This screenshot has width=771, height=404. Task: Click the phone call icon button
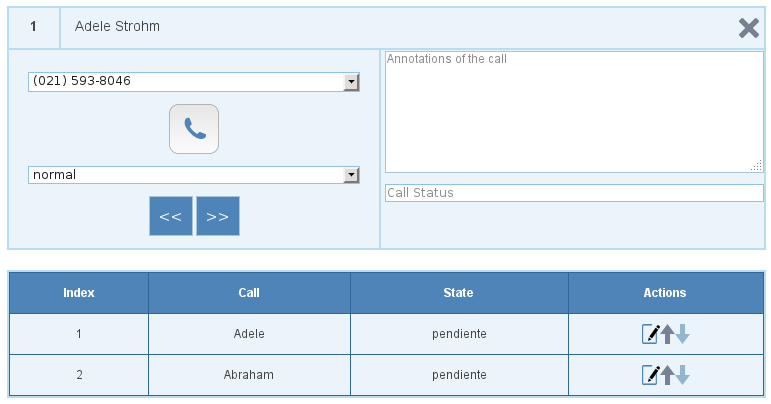194,129
